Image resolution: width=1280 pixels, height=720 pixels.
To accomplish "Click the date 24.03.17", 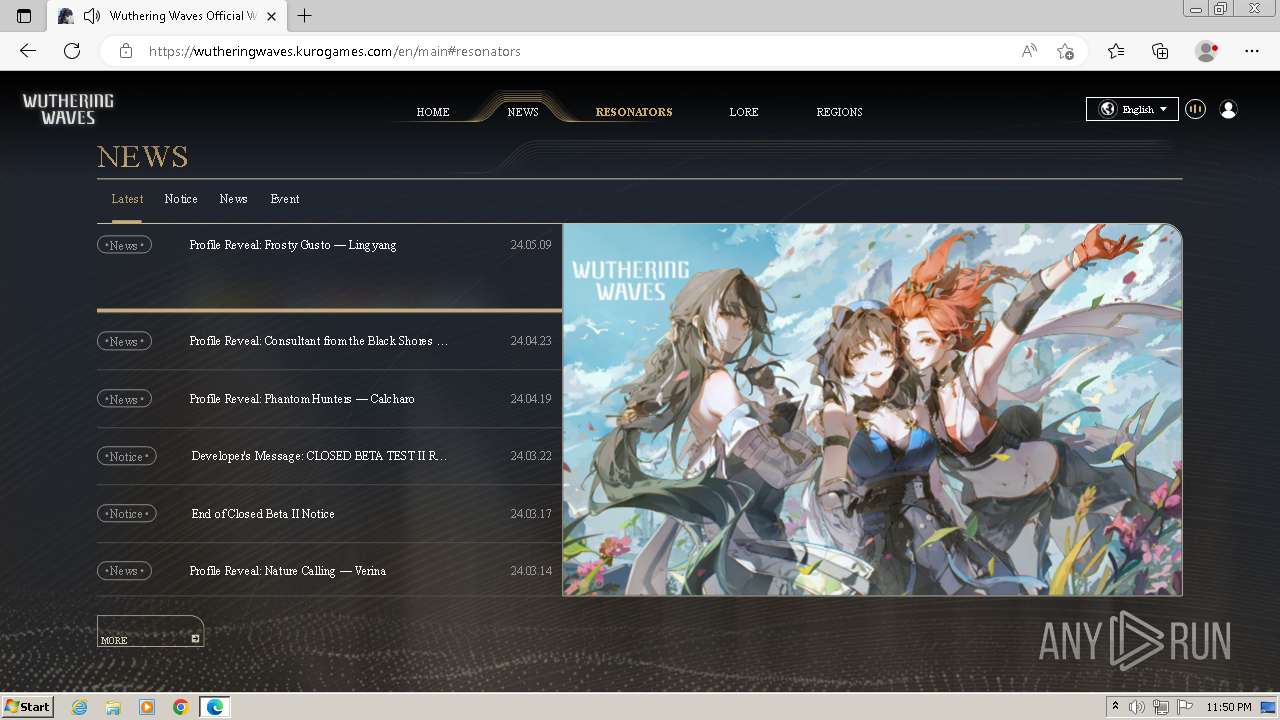I will [531, 514].
